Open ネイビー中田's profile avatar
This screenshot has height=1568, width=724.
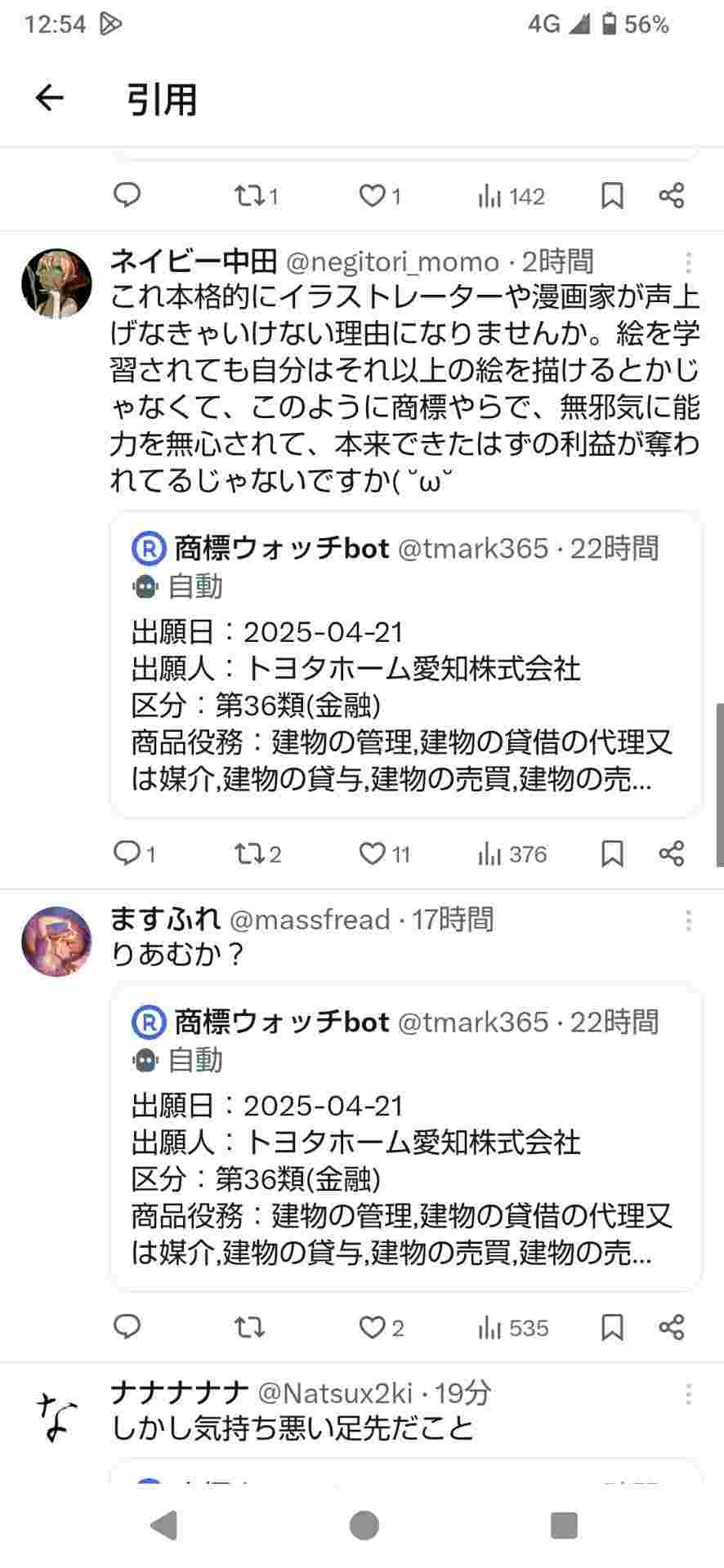(x=56, y=283)
